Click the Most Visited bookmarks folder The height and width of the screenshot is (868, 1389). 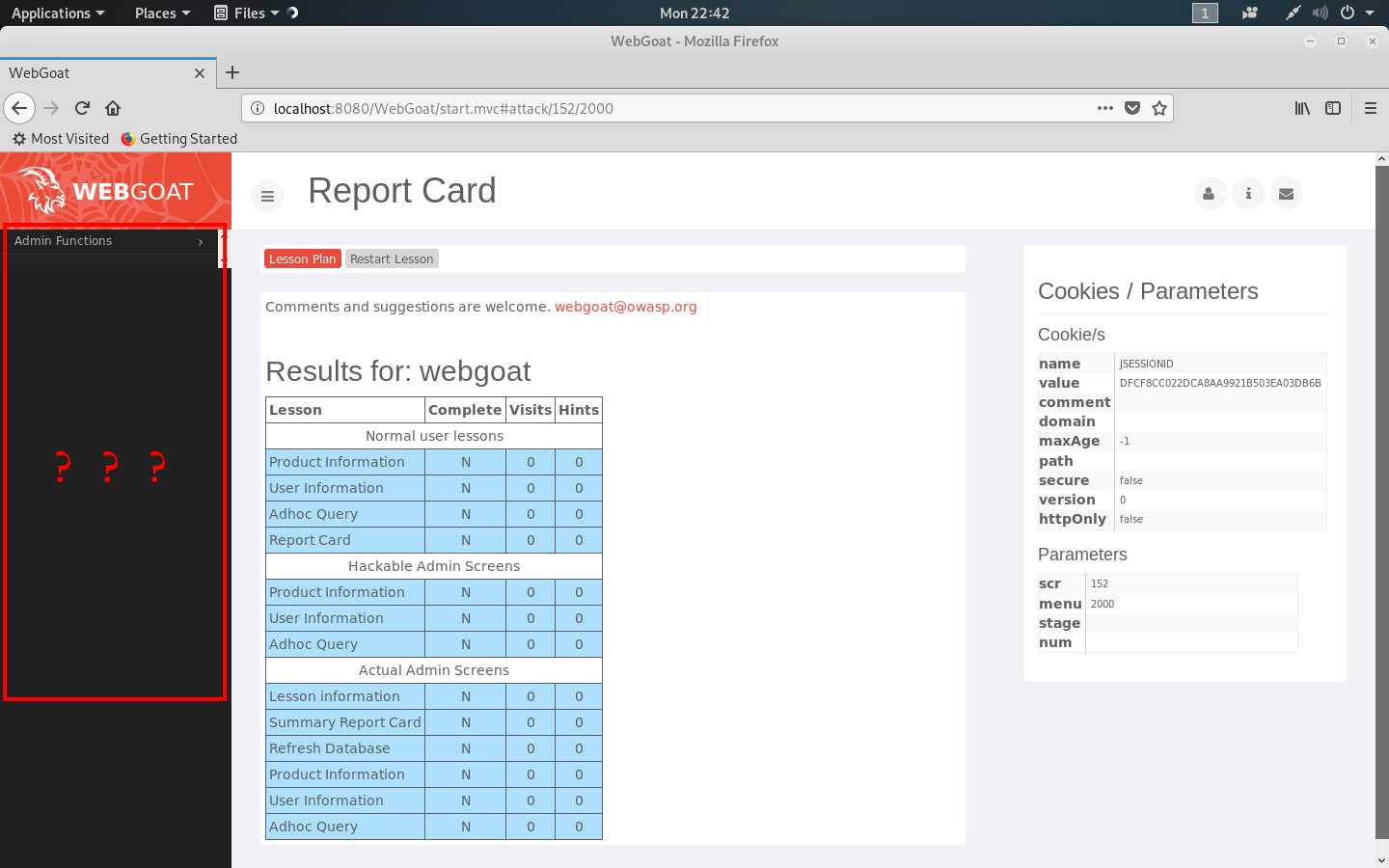point(60,139)
